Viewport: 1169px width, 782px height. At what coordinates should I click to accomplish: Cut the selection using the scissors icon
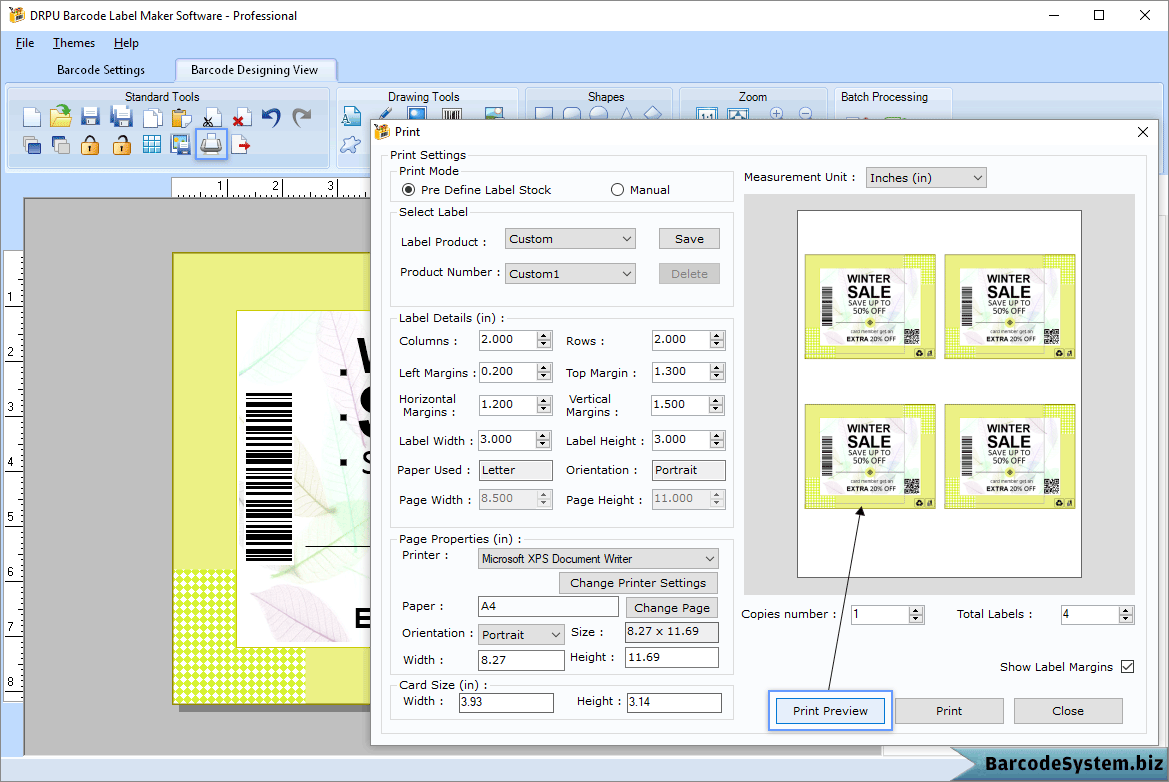pyautogui.click(x=210, y=117)
